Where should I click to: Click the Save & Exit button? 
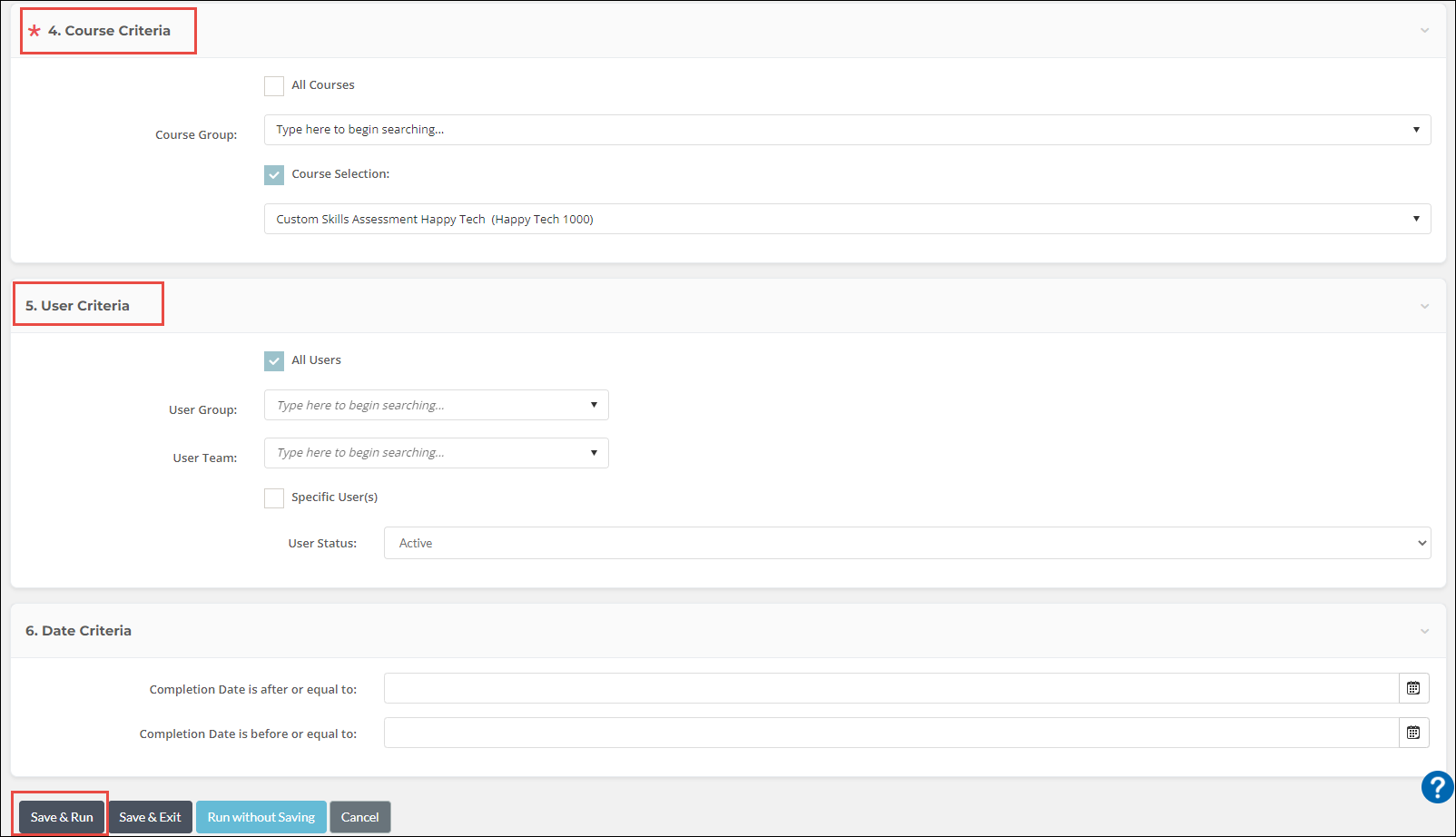(150, 817)
